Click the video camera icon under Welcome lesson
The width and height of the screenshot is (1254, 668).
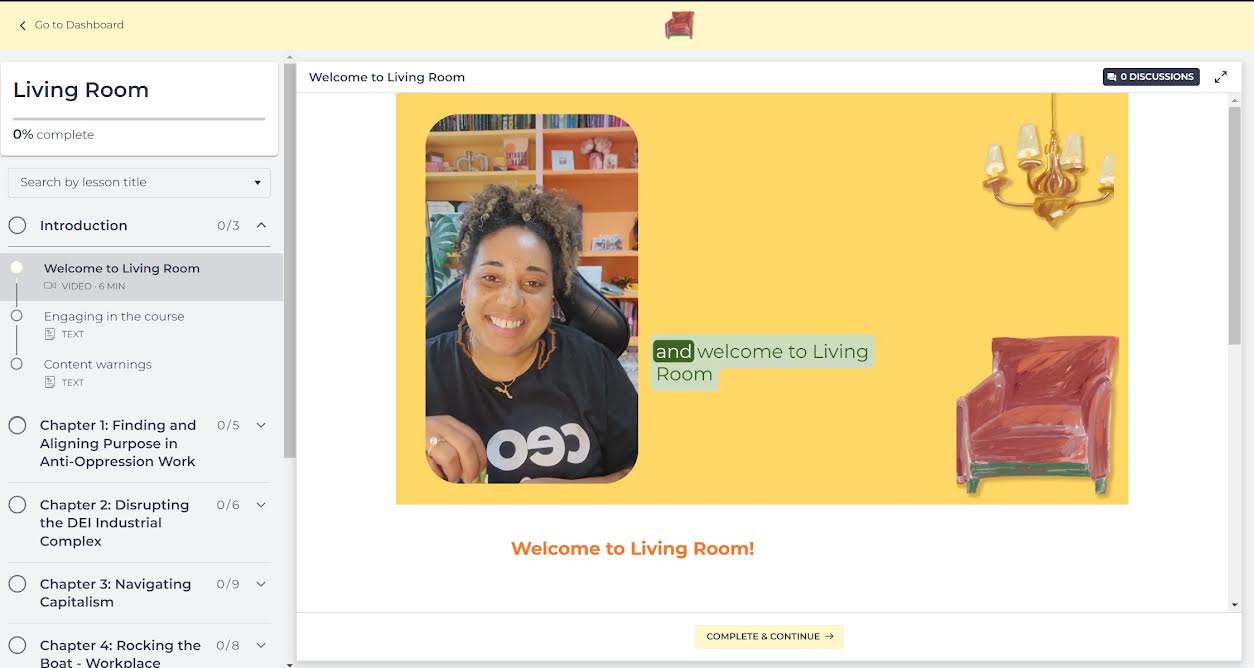50,286
